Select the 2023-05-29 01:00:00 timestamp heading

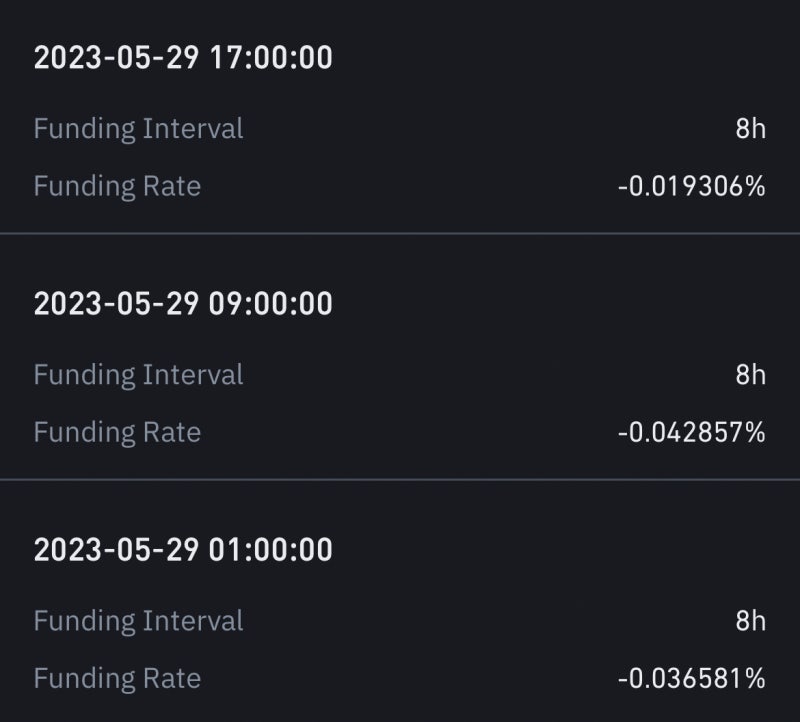[x=183, y=550]
